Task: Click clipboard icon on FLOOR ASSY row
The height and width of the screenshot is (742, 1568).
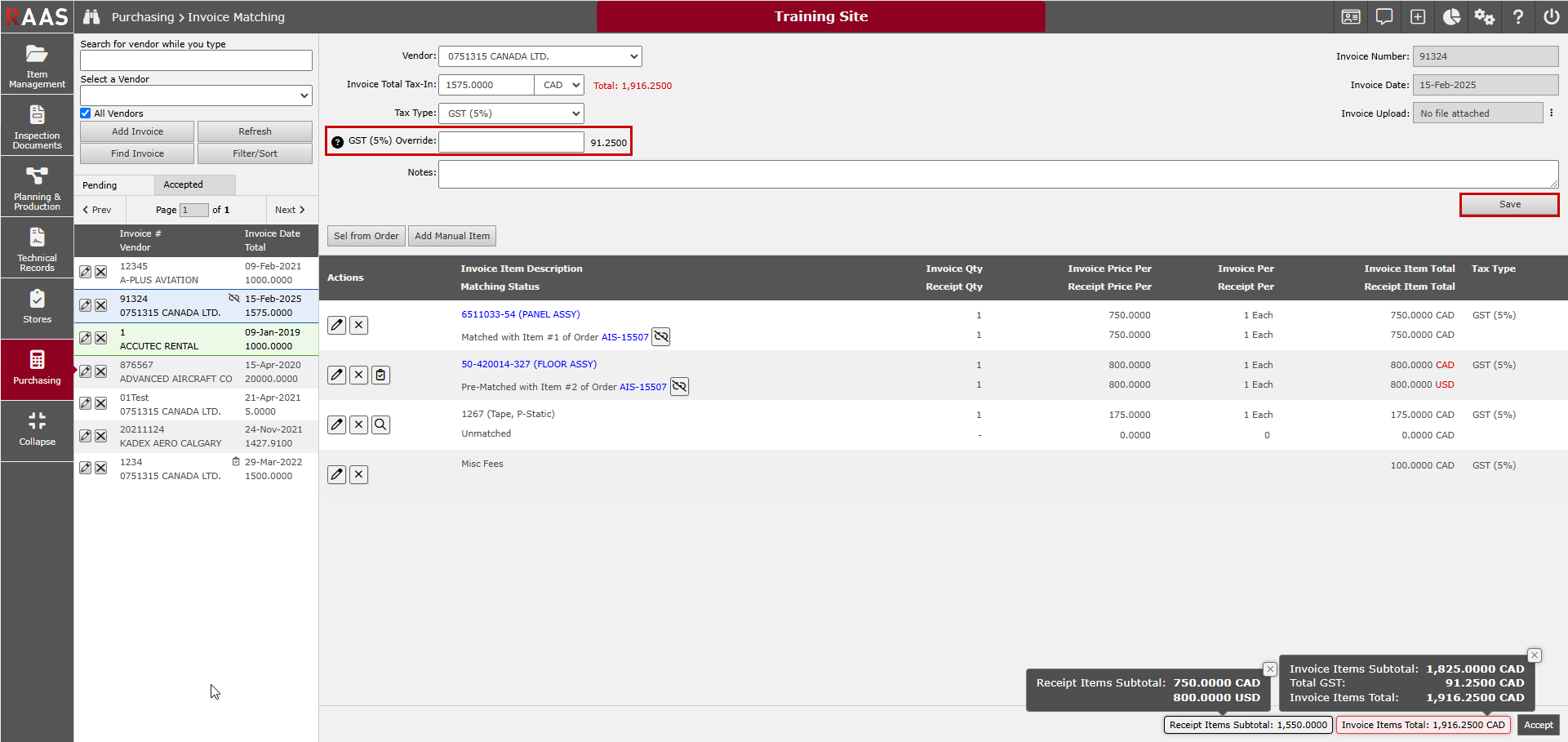Action: (380, 375)
